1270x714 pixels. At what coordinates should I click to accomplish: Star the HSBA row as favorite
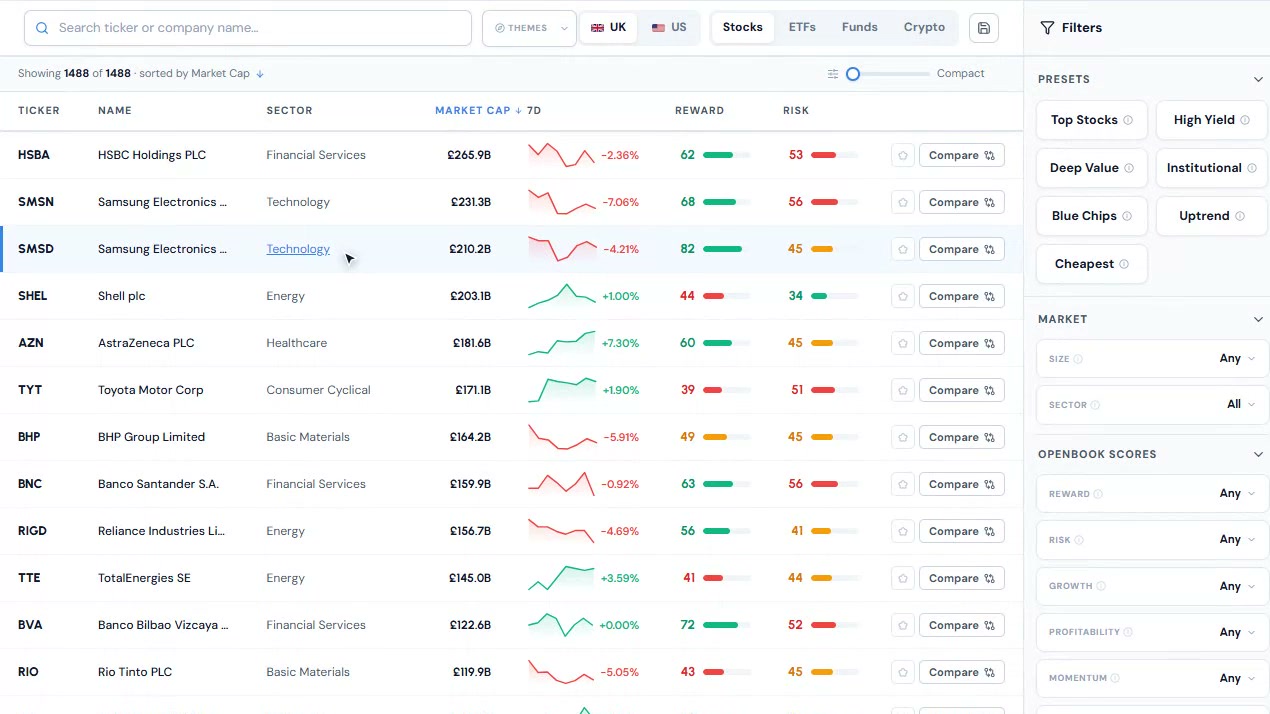[903, 155]
